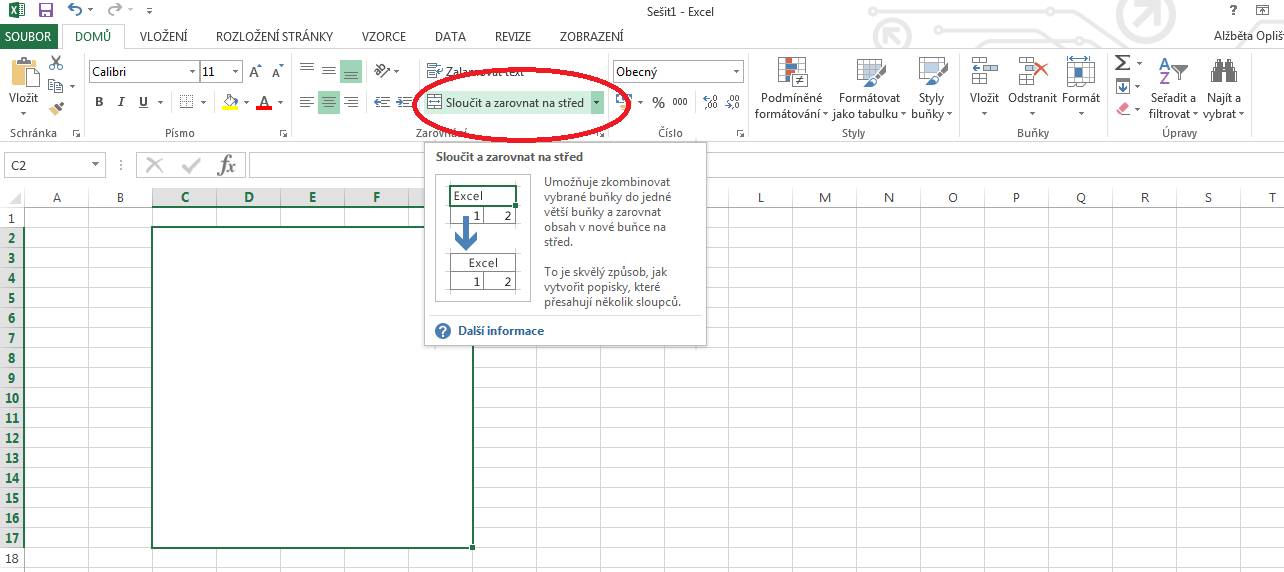Open Formátovat jako tabulku dropdown
The height and width of the screenshot is (572, 1284).
click(x=869, y=88)
